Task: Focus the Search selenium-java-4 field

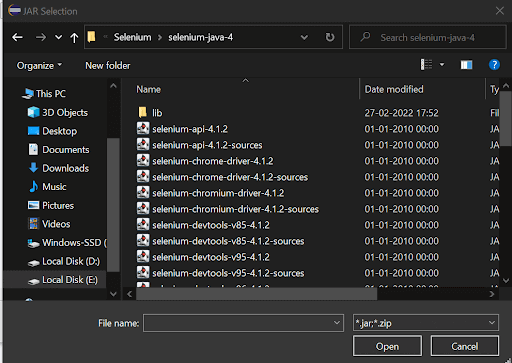Action: pyautogui.click(x=428, y=37)
